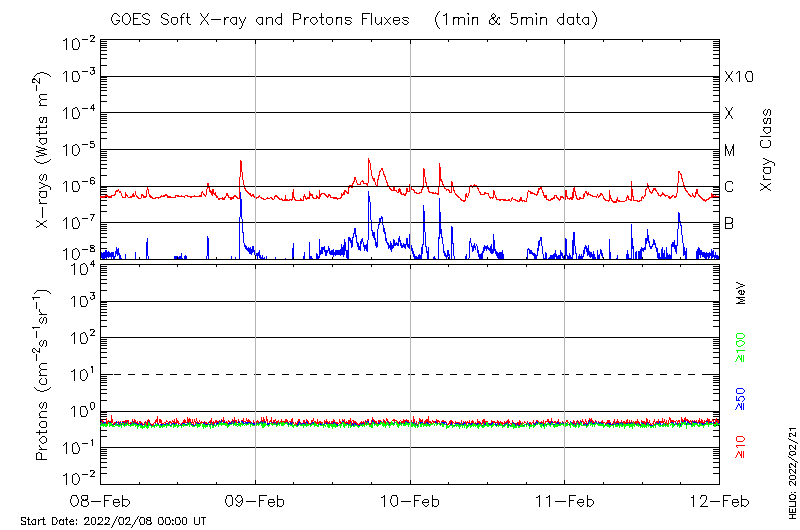Click the red ≥10 MeV legend label
800x530 pixels.
tap(741, 447)
